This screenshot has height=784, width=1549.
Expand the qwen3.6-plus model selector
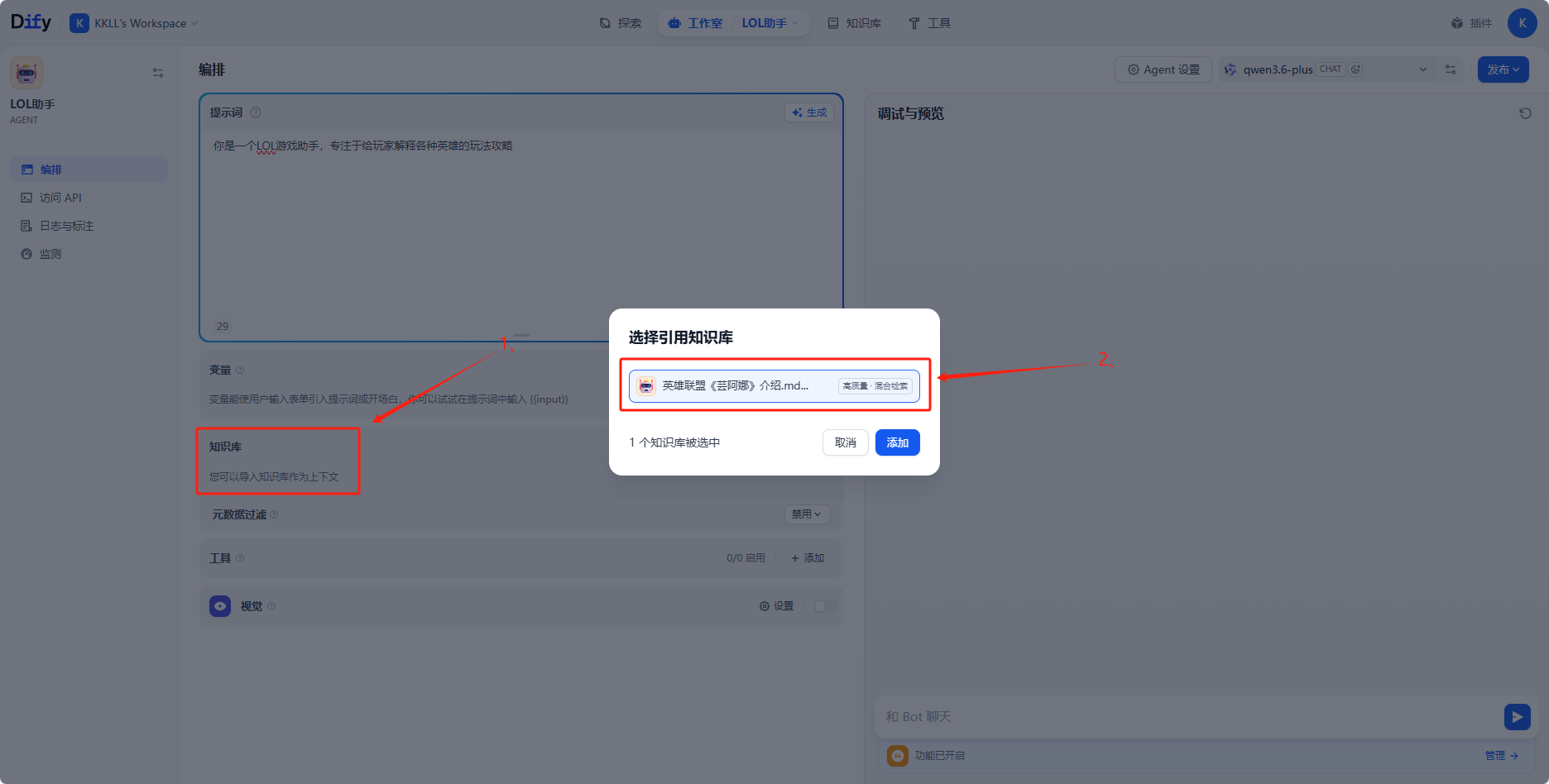pyautogui.click(x=1326, y=69)
